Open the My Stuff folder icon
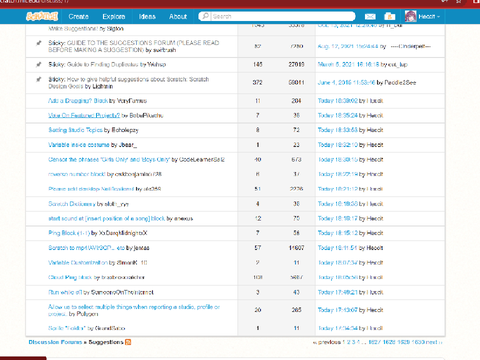The image size is (480, 360). (389, 16)
